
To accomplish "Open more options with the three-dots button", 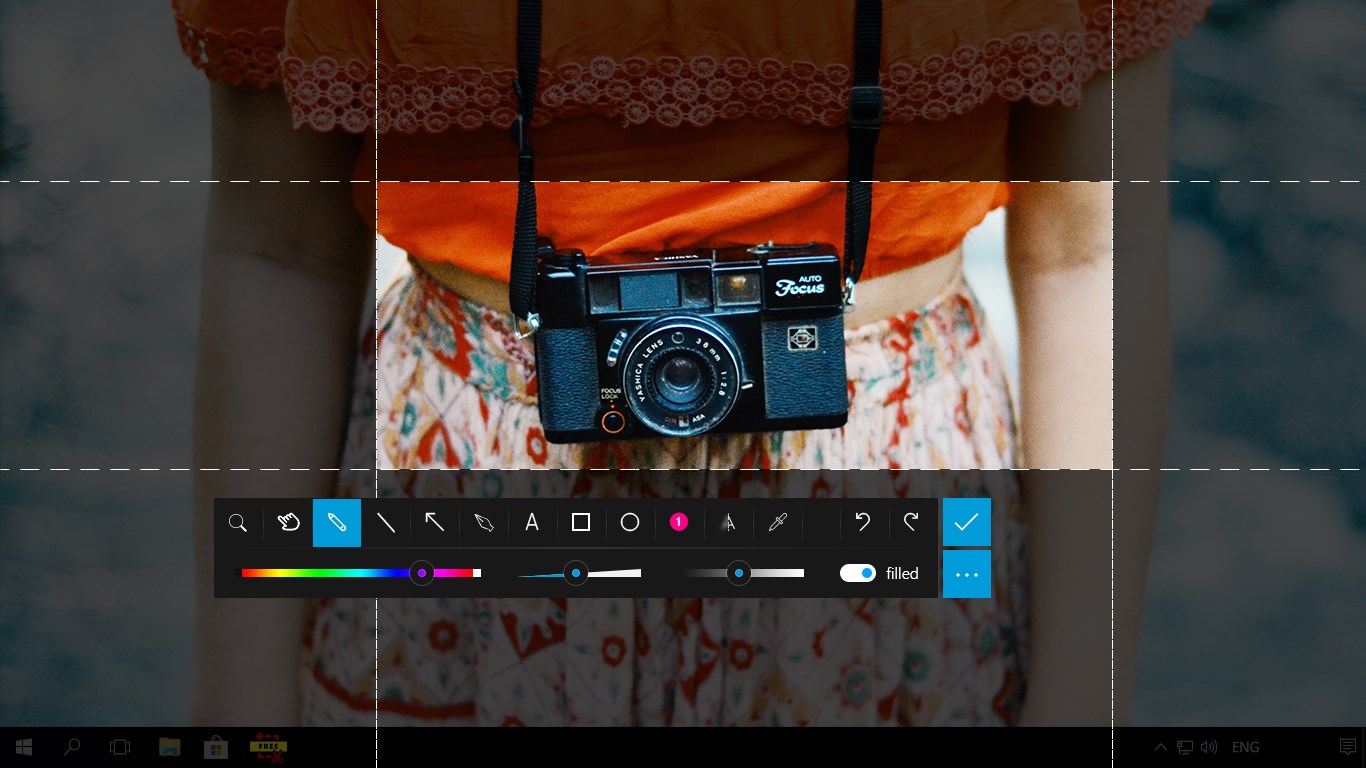I will pyautogui.click(x=967, y=574).
